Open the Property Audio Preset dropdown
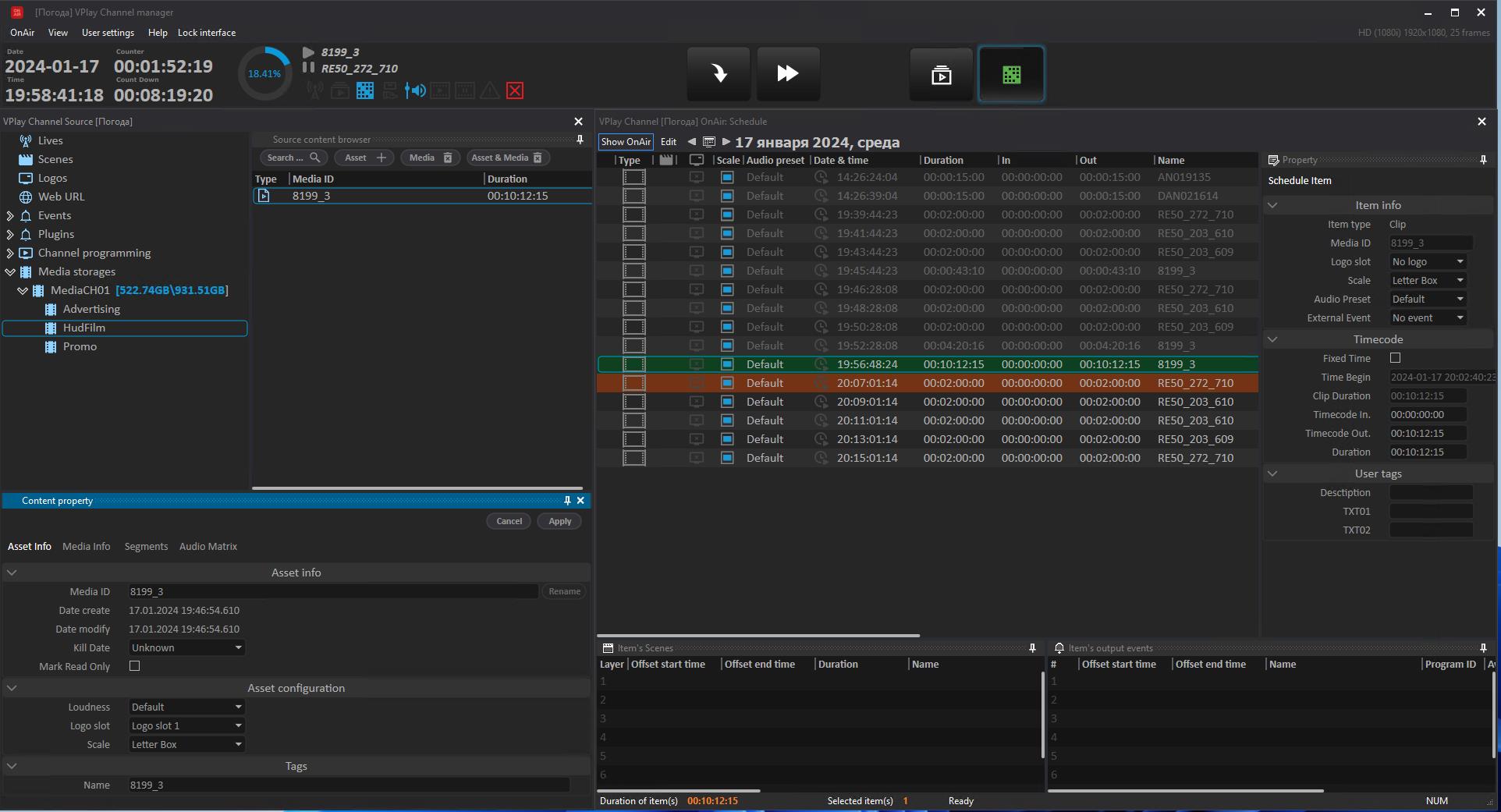 1428,299
